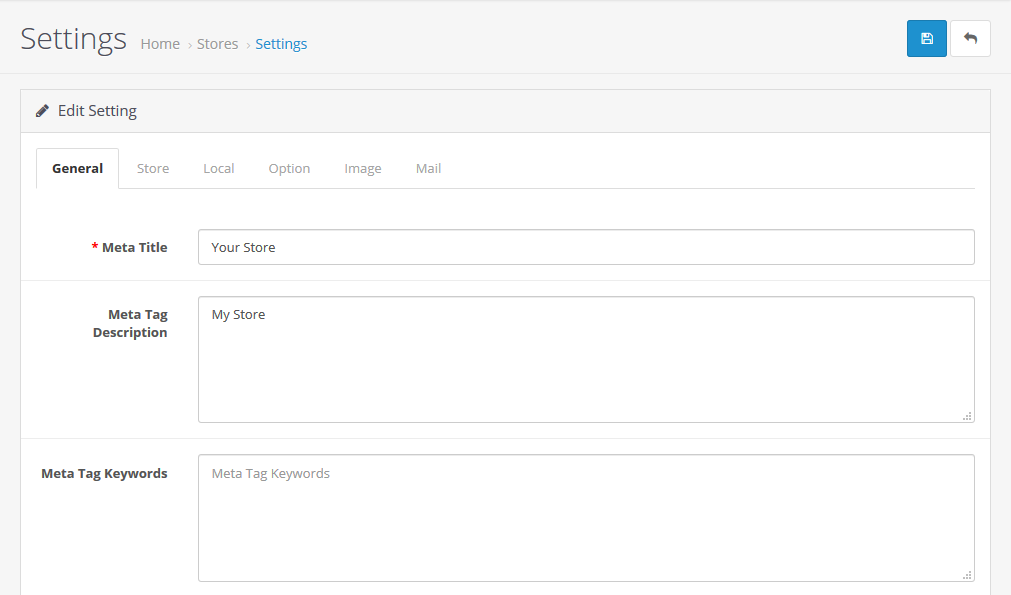Select the General tab

(77, 168)
